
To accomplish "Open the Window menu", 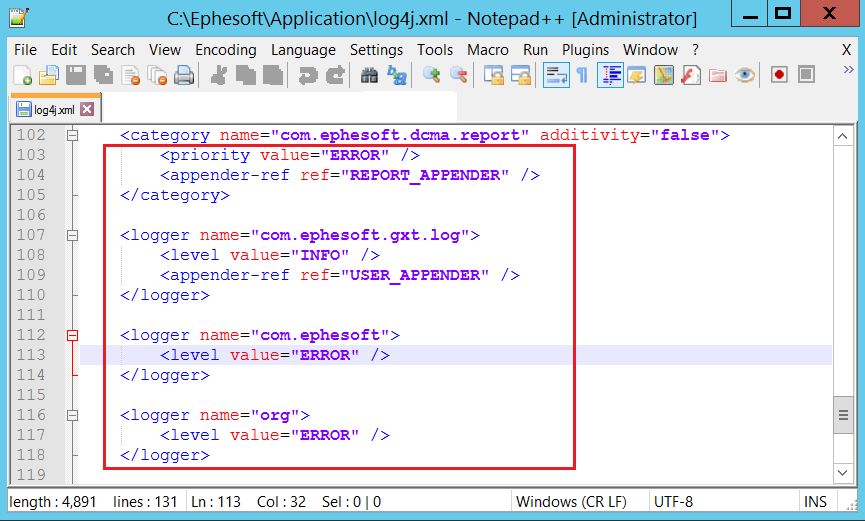I will 650,50.
